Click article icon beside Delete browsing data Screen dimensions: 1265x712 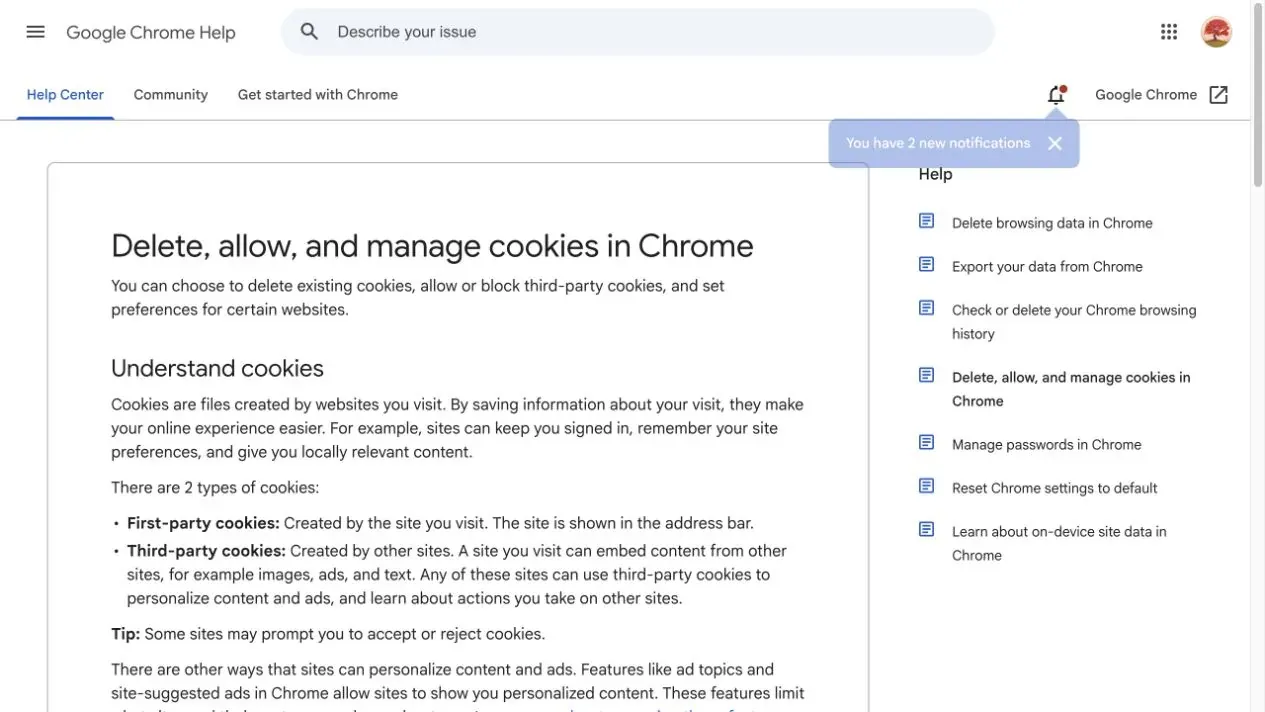point(927,221)
